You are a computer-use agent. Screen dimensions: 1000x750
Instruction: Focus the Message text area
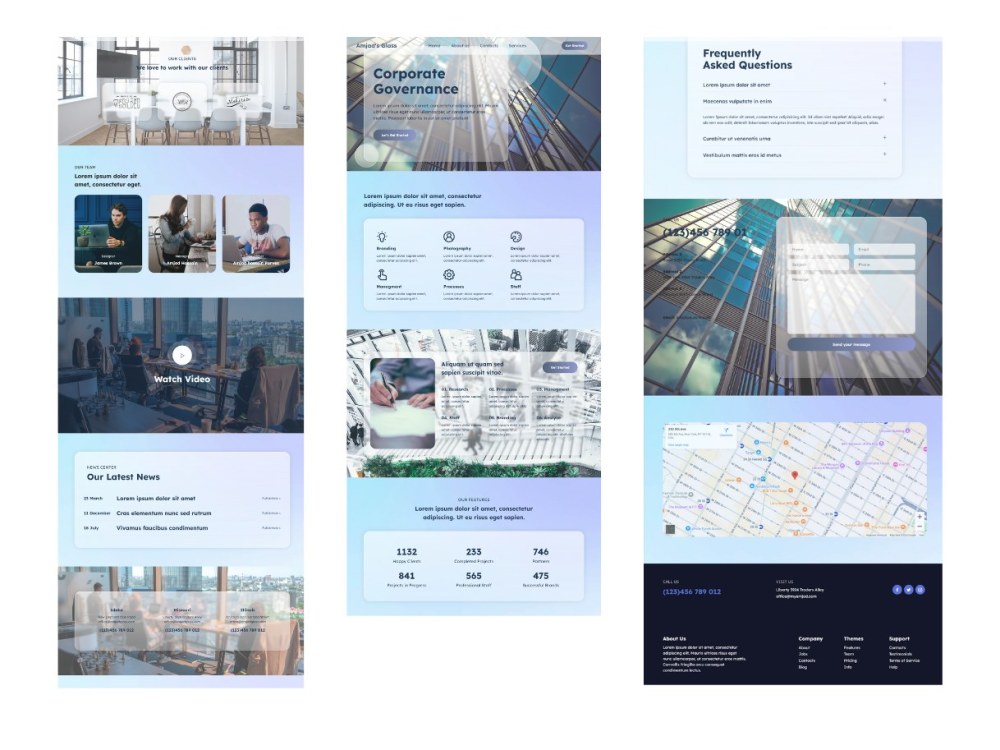[x=851, y=304]
